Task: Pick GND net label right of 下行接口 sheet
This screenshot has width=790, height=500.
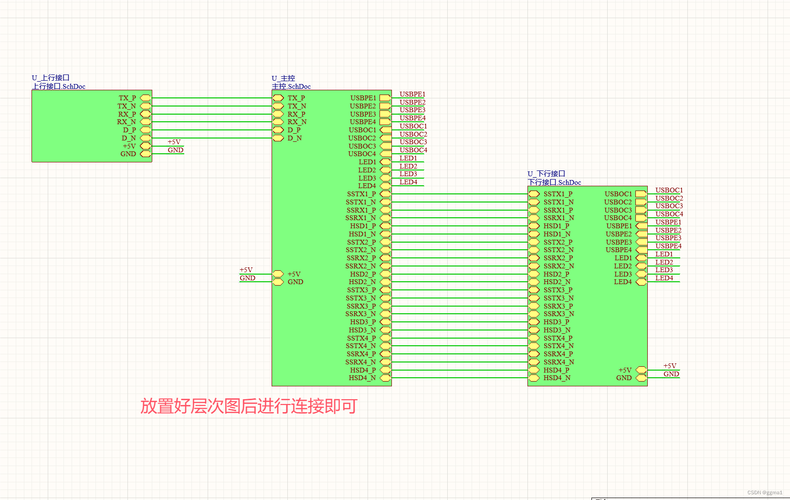Action: [x=671, y=374]
